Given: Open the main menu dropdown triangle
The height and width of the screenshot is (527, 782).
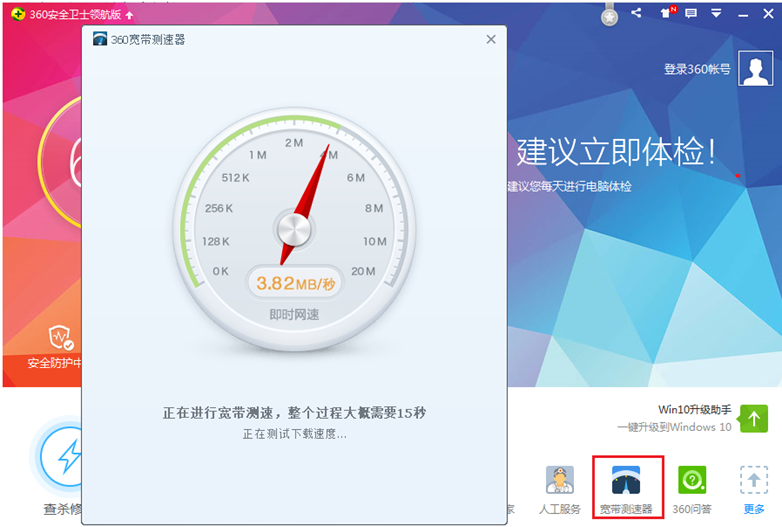Looking at the screenshot, I should pyautogui.click(x=716, y=13).
